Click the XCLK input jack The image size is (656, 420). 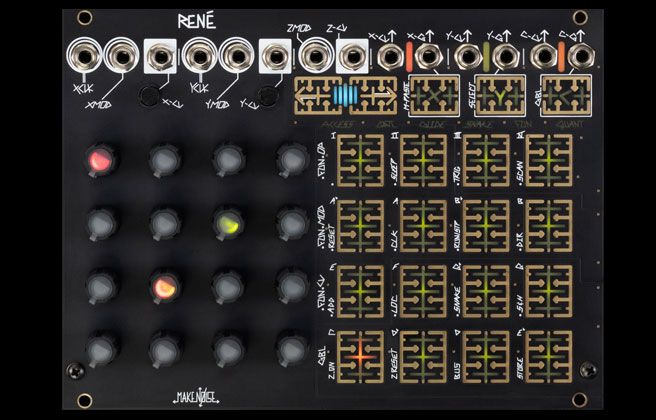tap(85, 56)
